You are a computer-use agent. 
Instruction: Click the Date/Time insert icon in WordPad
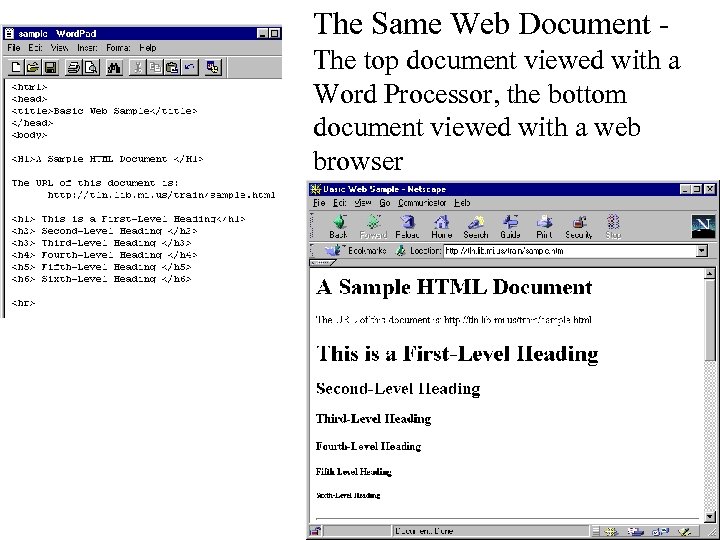(213, 68)
